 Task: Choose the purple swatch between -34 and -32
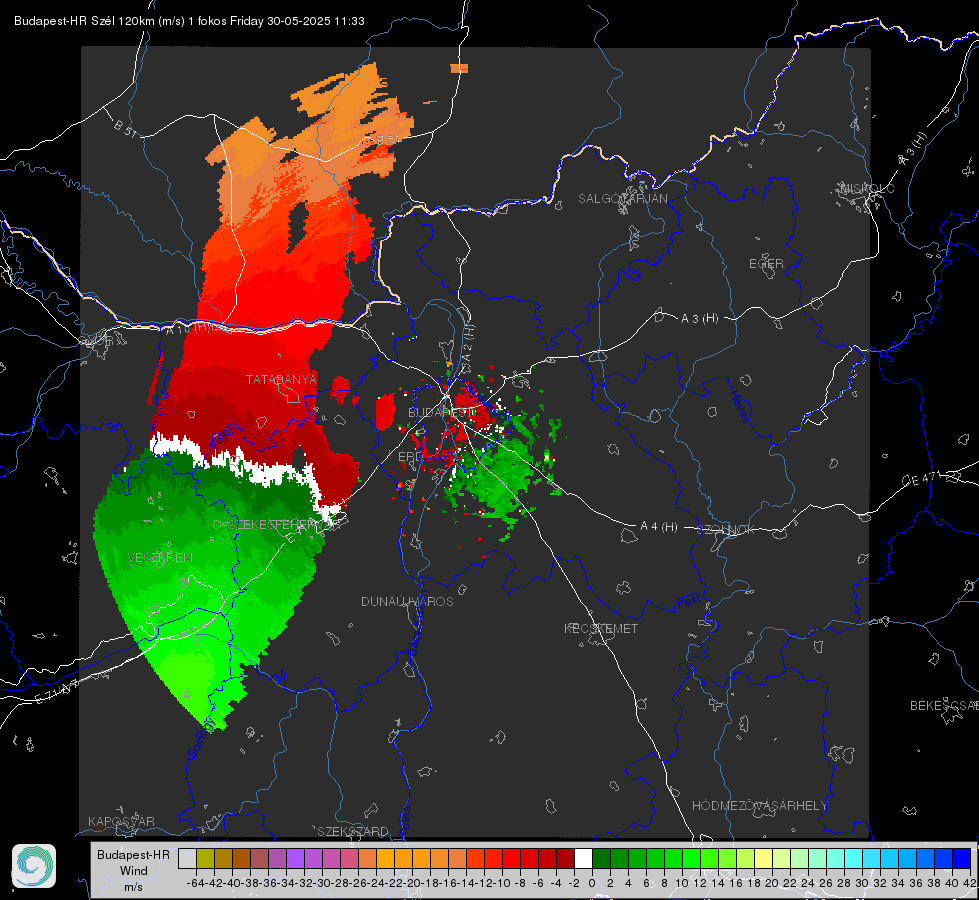[295, 858]
